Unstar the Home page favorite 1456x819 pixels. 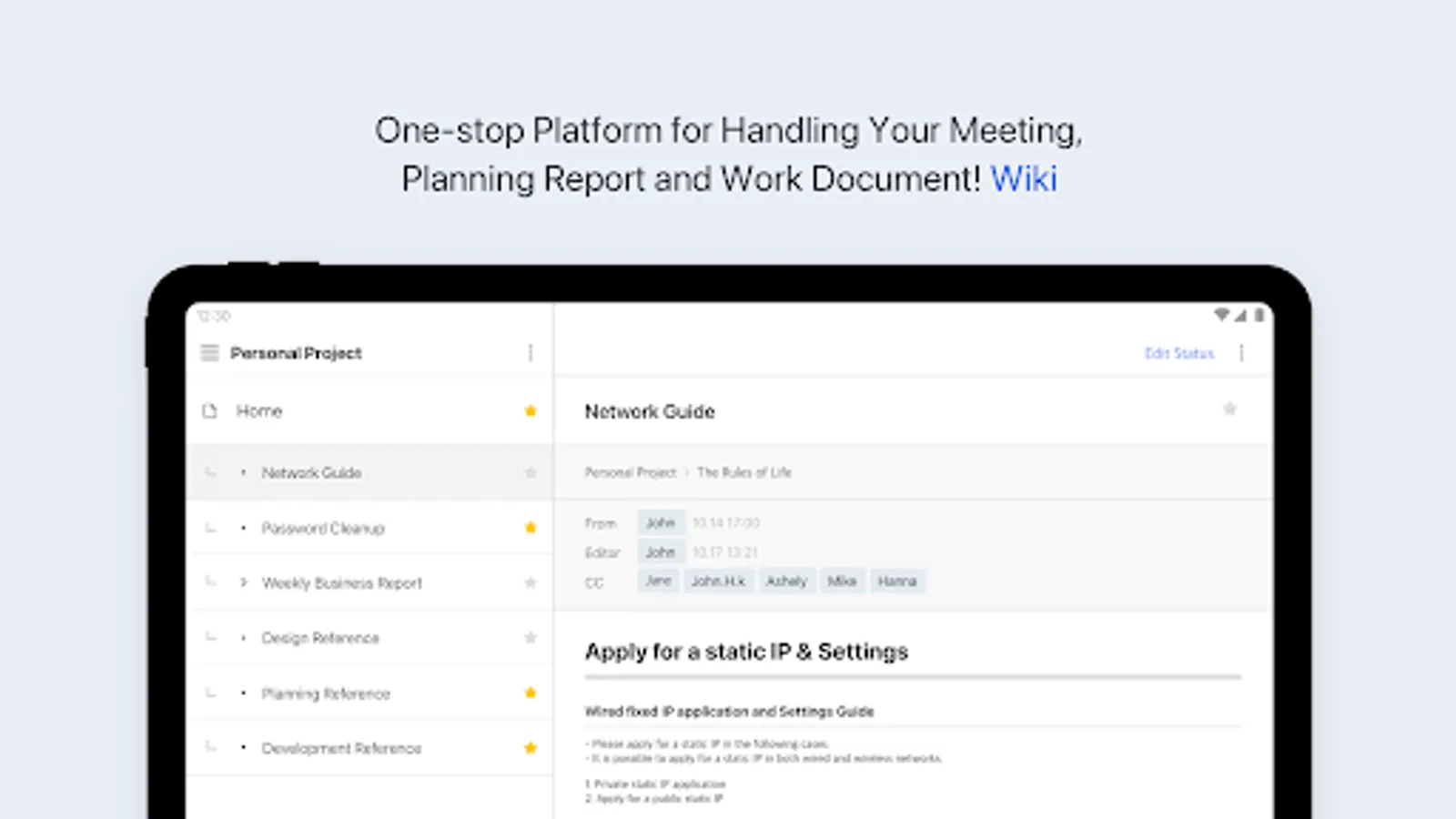click(x=531, y=410)
